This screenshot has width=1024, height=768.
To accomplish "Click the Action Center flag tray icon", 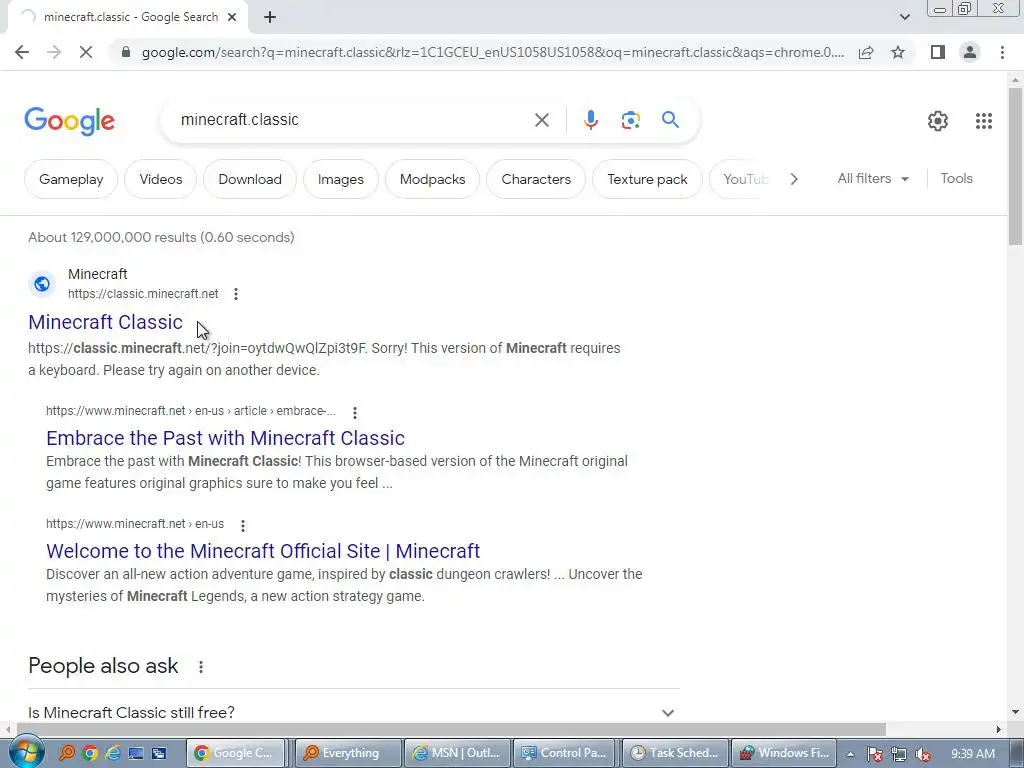I will (874, 754).
